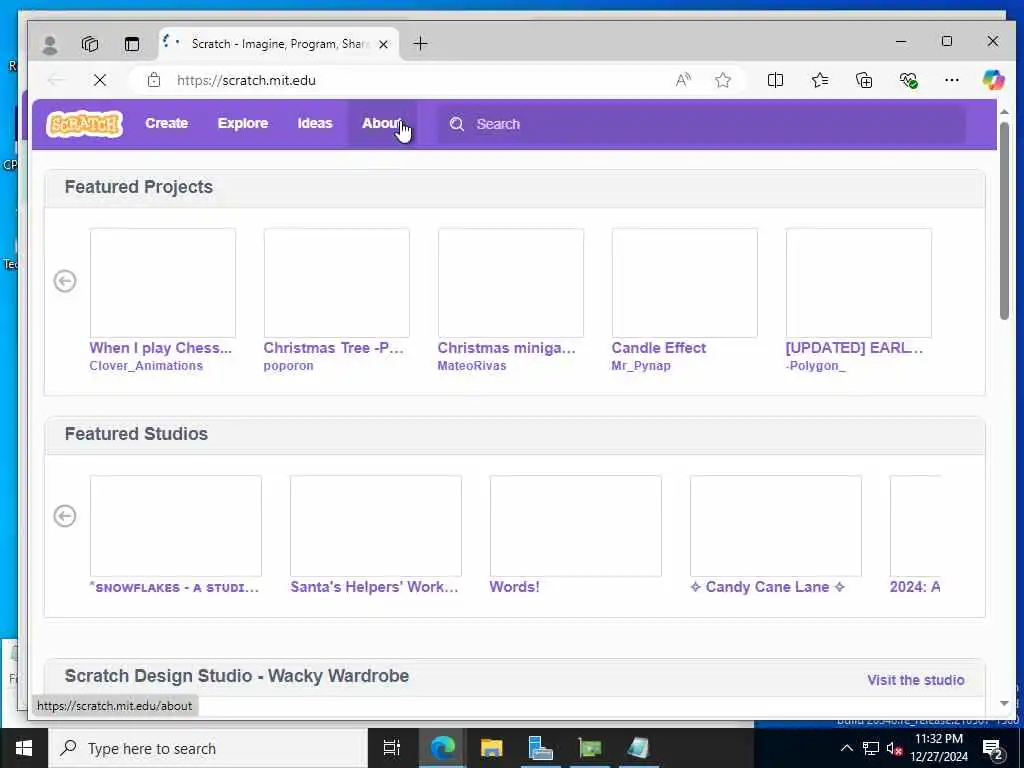Open the Edge profile icon
1024x768 pixels.
[x=50, y=44]
